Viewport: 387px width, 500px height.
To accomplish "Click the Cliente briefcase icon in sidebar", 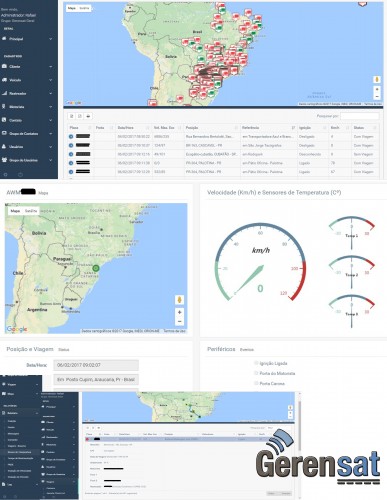I will [x=4, y=66].
